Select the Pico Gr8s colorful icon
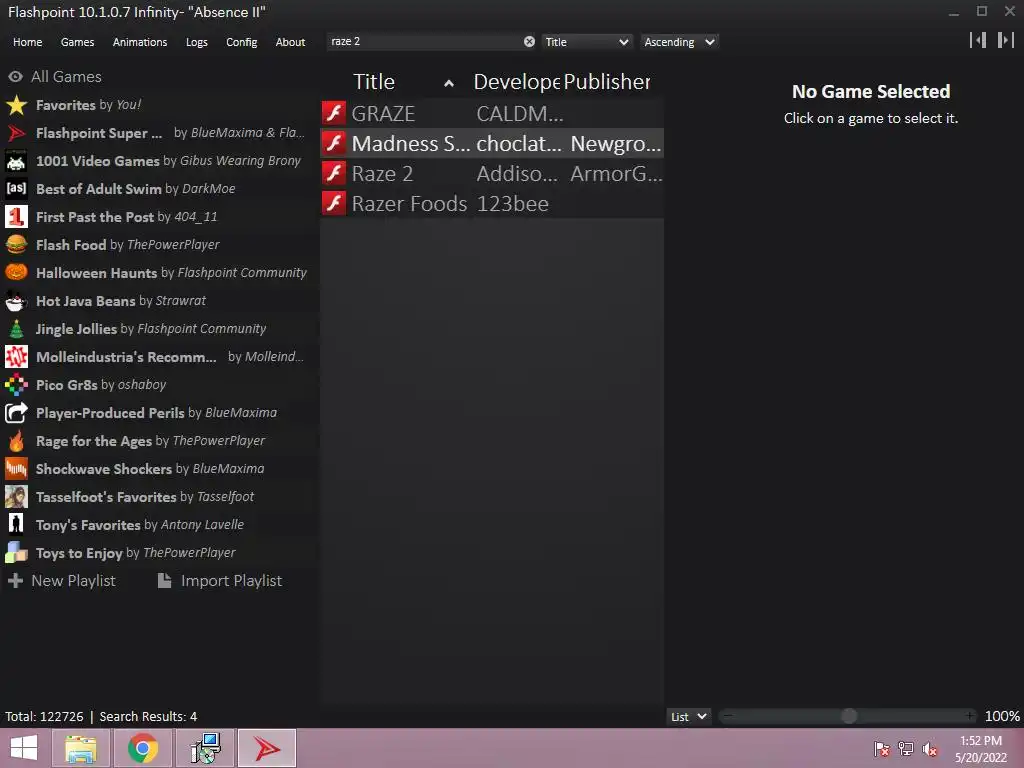This screenshot has height=768, width=1024. point(16,385)
